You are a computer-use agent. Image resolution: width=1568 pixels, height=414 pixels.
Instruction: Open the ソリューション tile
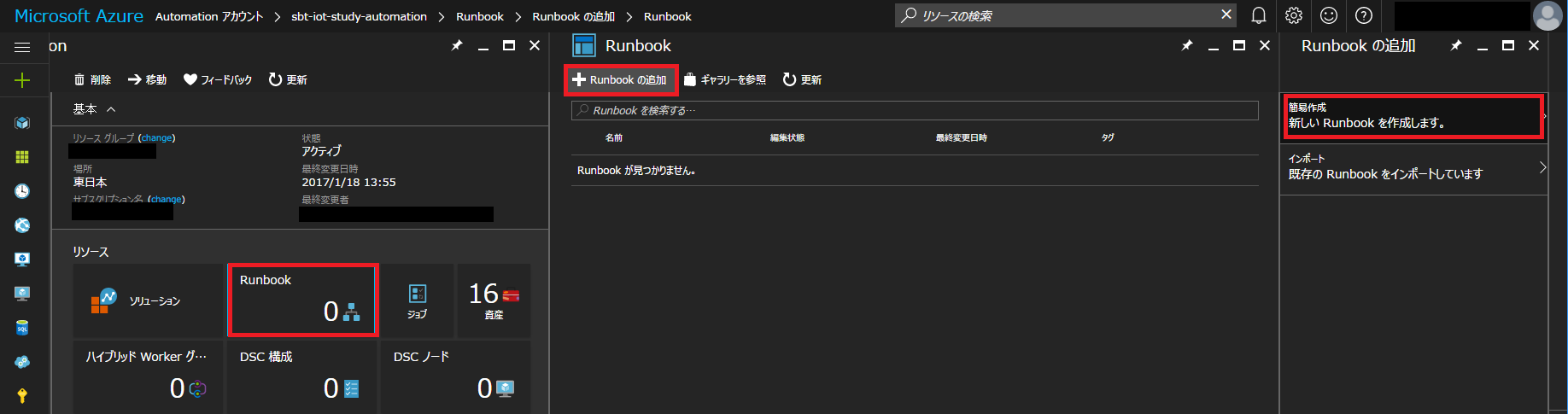coord(148,300)
